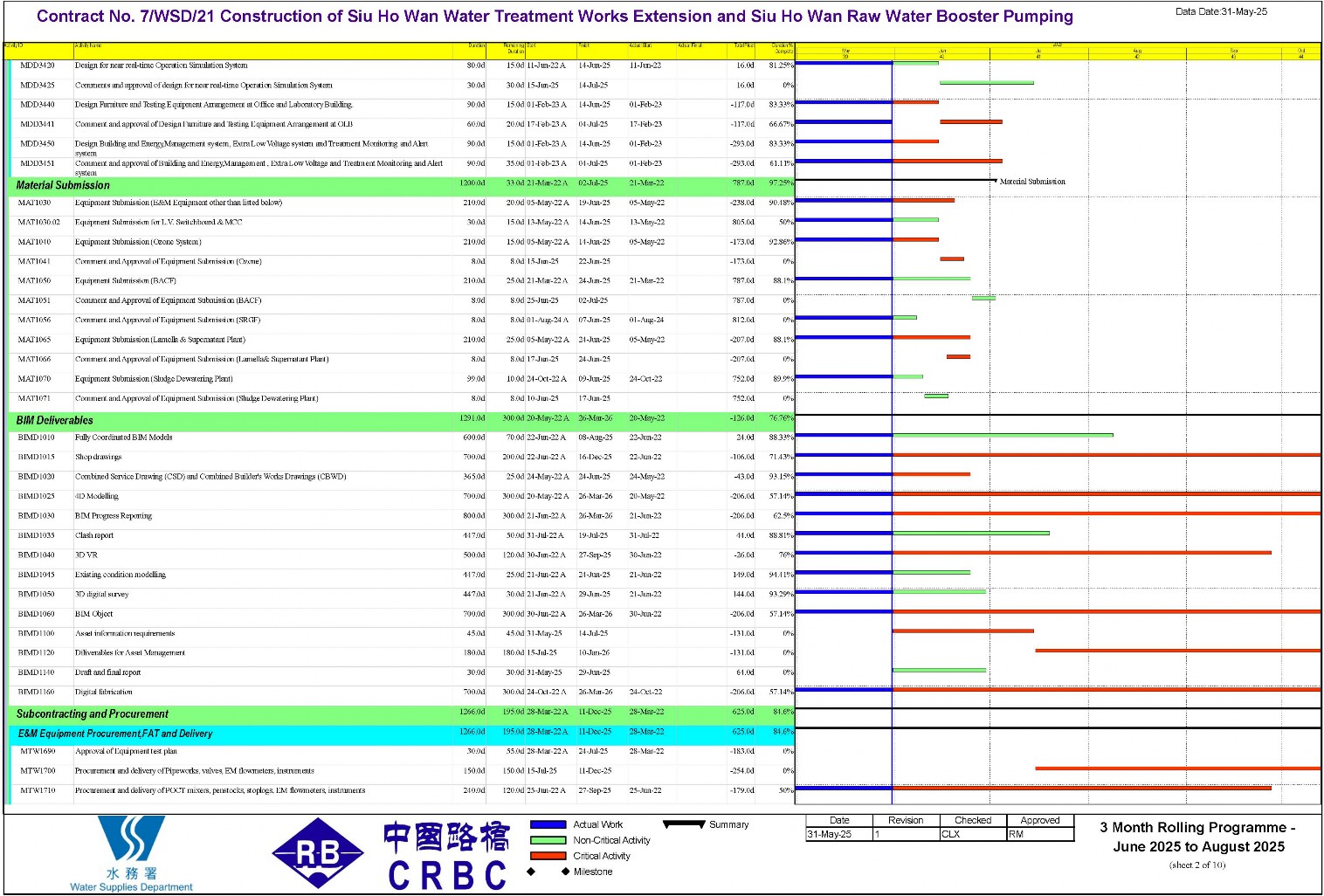1324x896 pixels.
Task: Select the '4D Modelling' activity name
Action: (96, 496)
